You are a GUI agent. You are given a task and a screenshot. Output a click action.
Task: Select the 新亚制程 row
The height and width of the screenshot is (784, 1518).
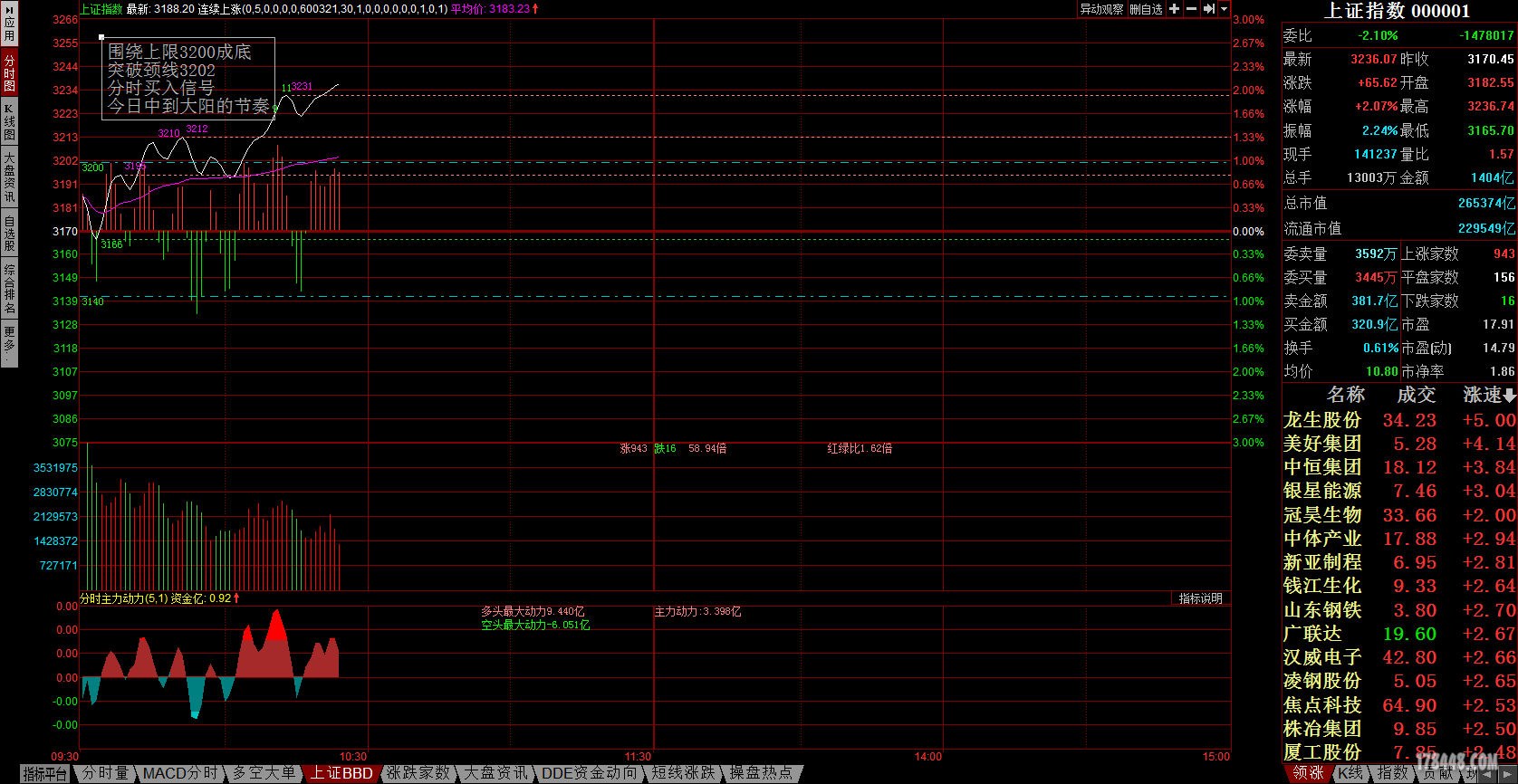coord(1399,562)
